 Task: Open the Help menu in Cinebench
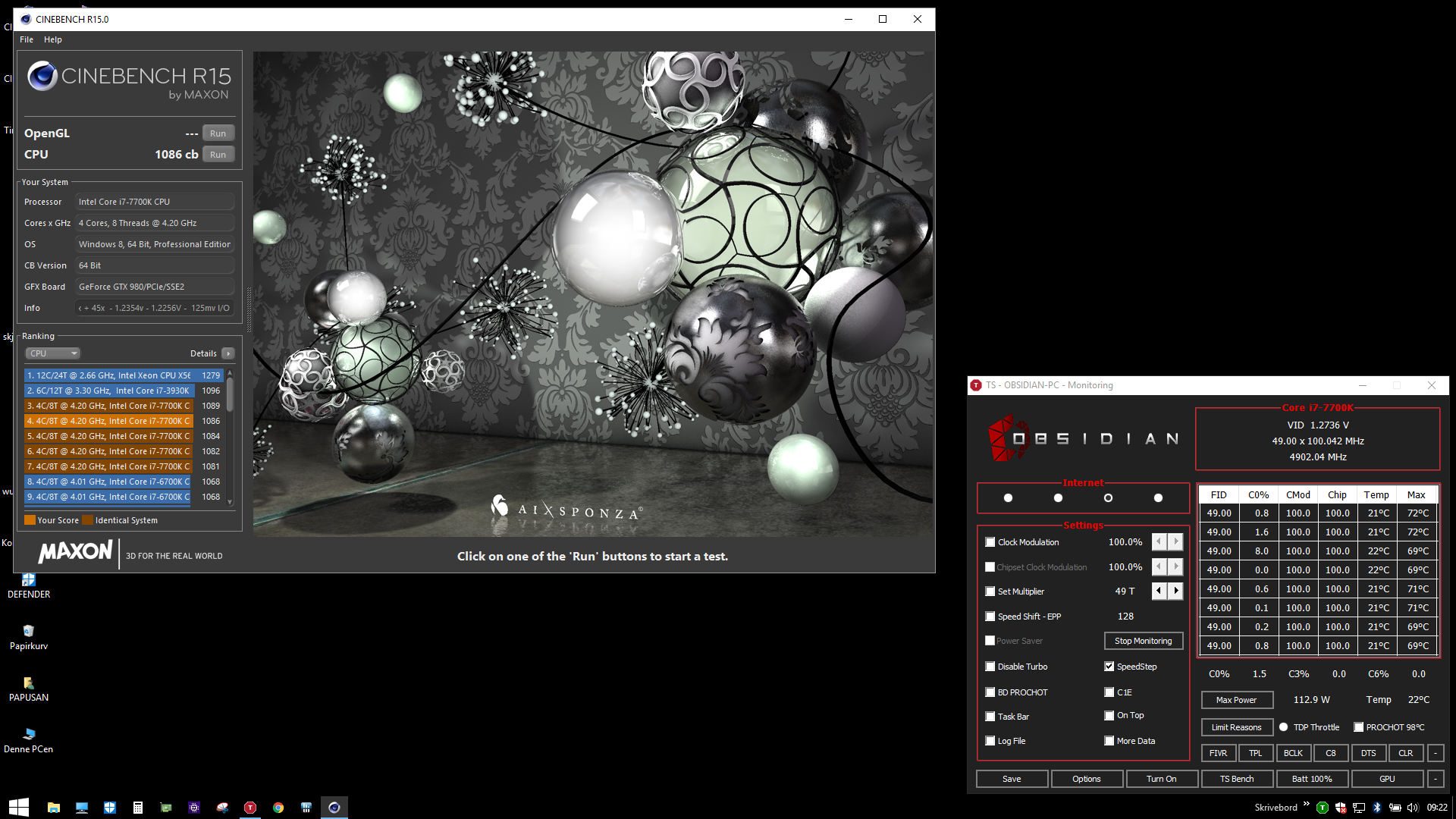(x=53, y=39)
